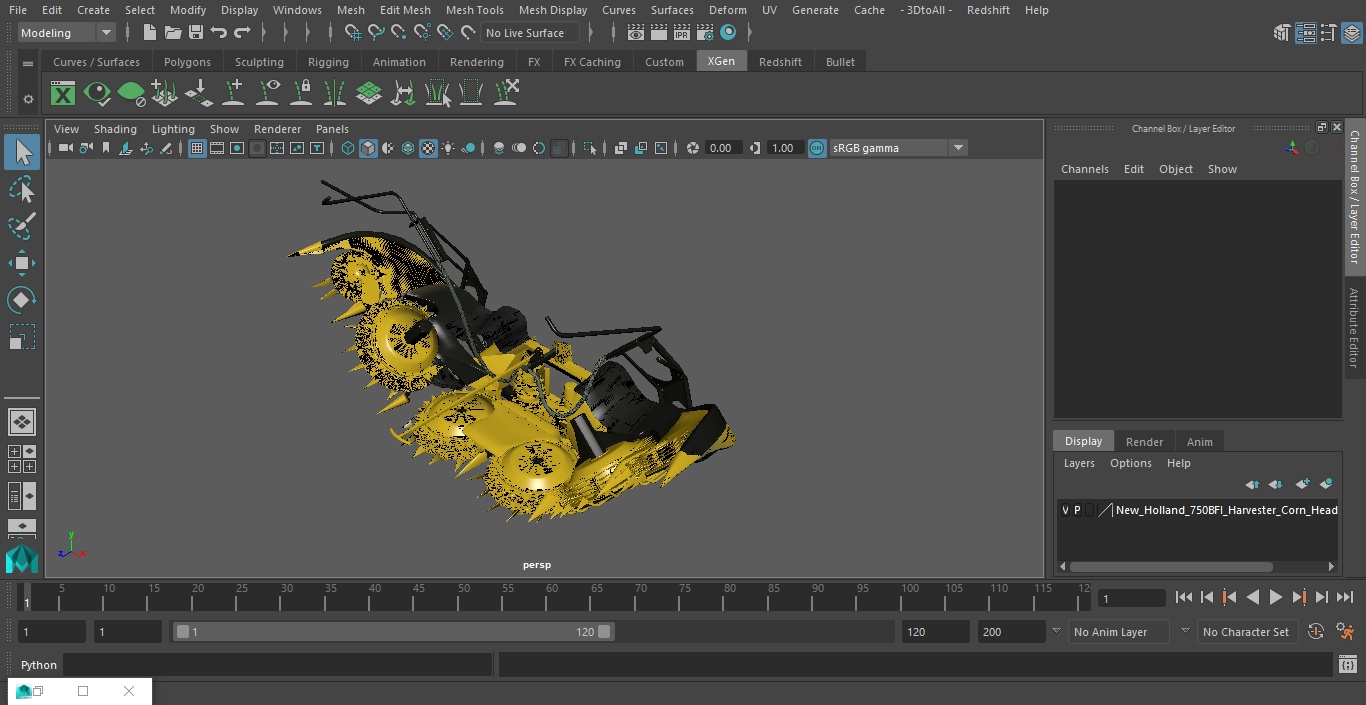The image size is (1366, 705).
Task: Select the Rotate tool in the toolbox
Action: 22,300
